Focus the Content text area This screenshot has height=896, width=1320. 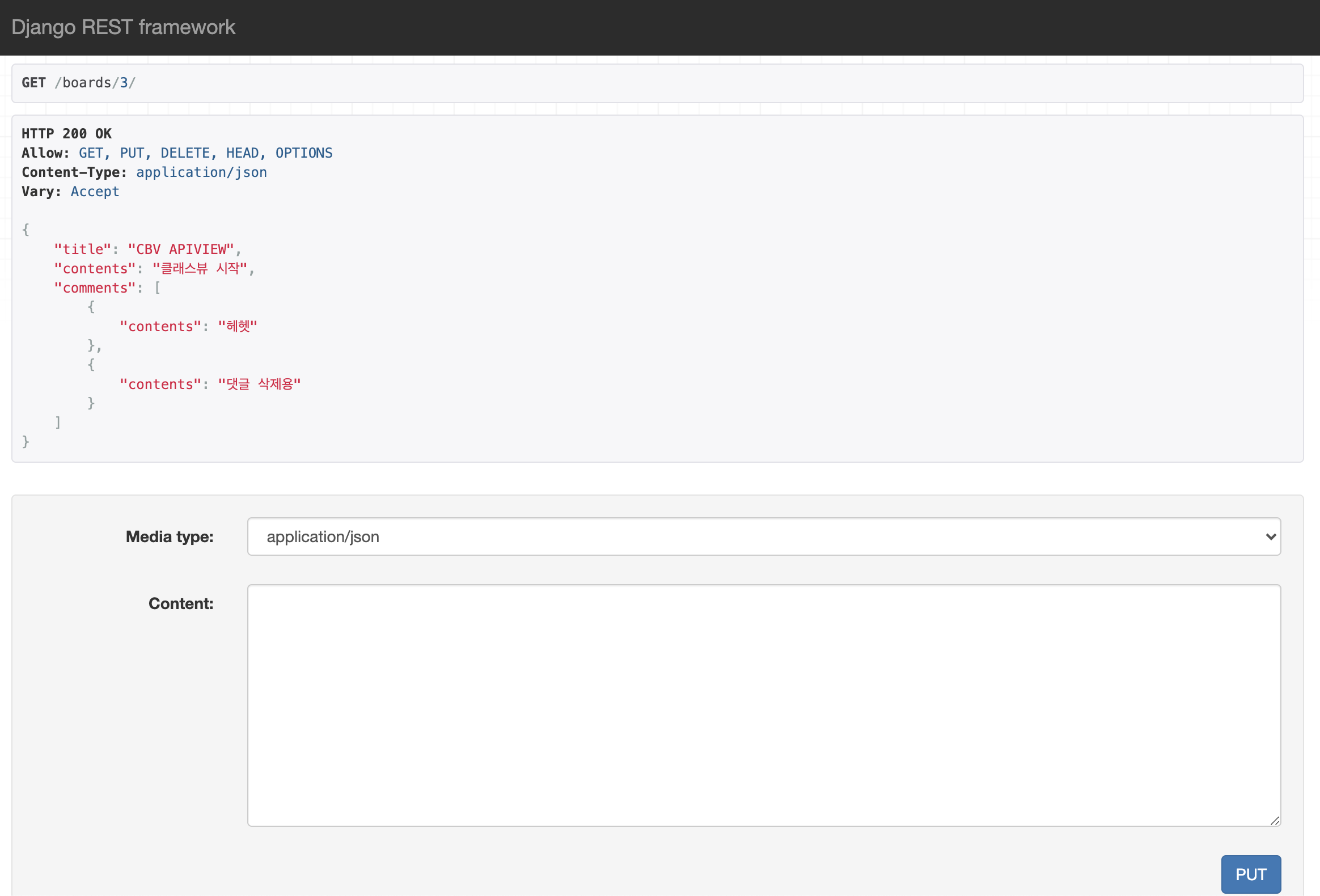pyautogui.click(x=763, y=704)
